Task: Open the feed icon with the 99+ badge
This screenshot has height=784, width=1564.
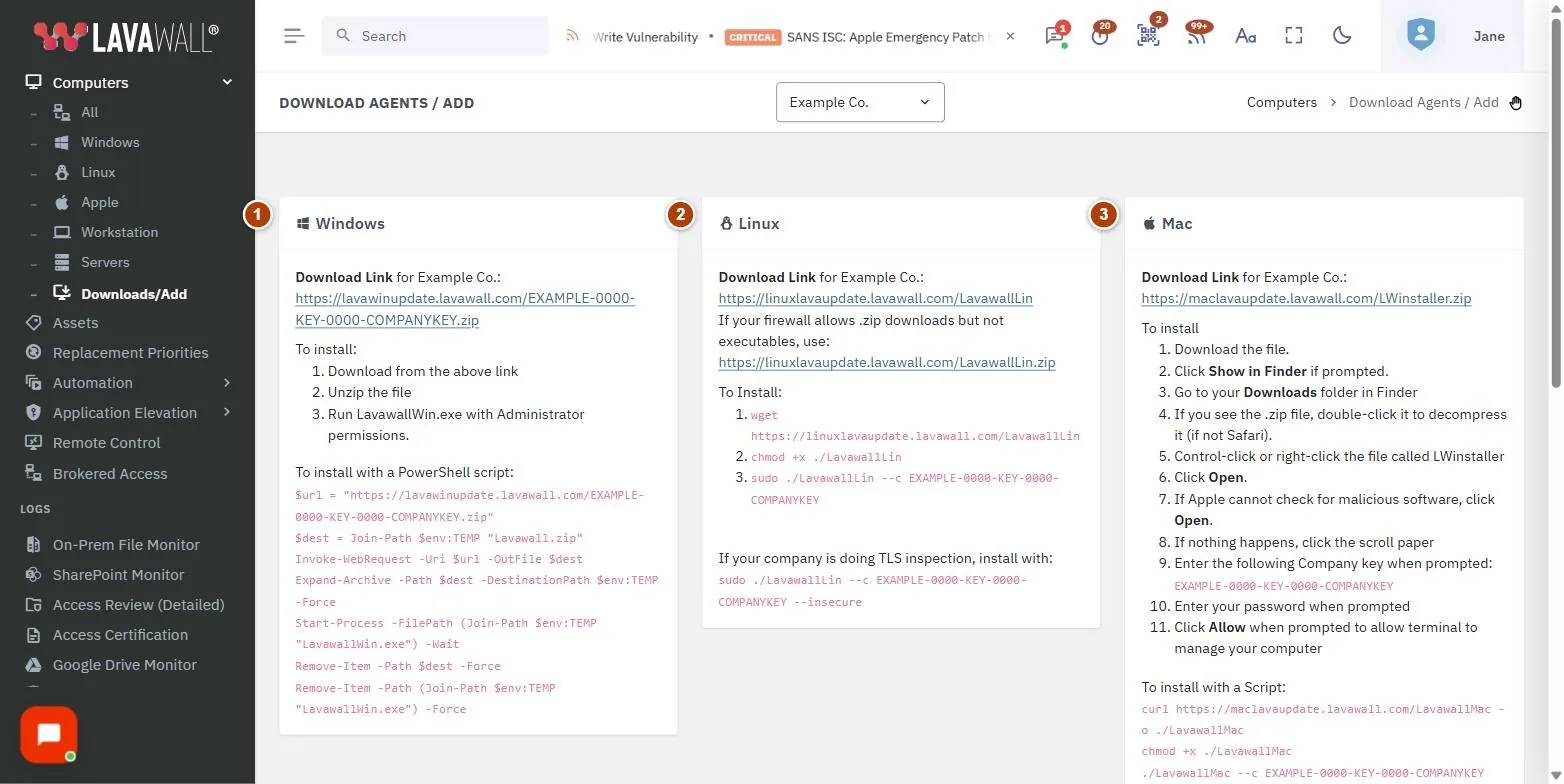Action: pos(1197,36)
